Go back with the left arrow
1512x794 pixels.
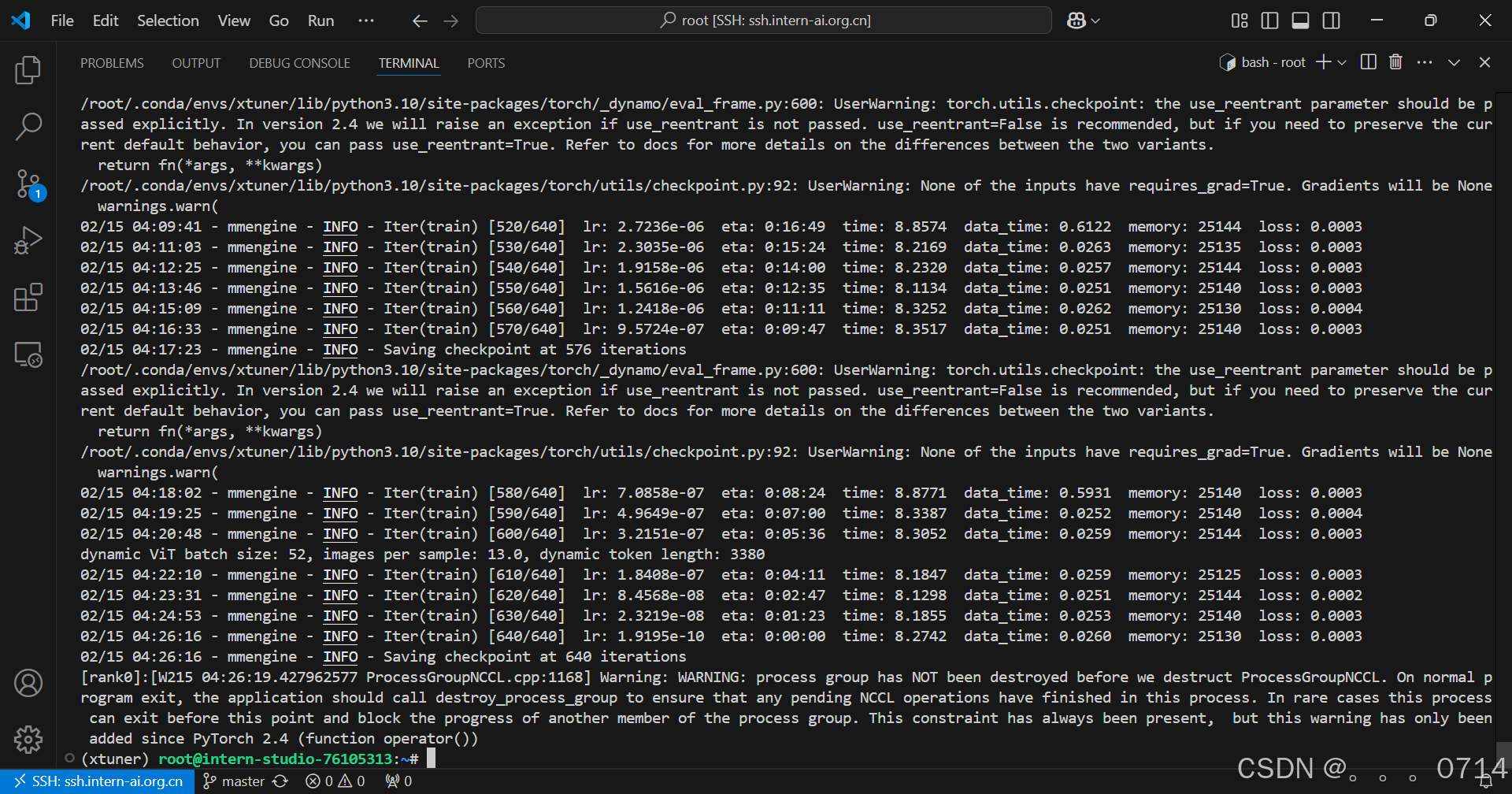[x=420, y=21]
